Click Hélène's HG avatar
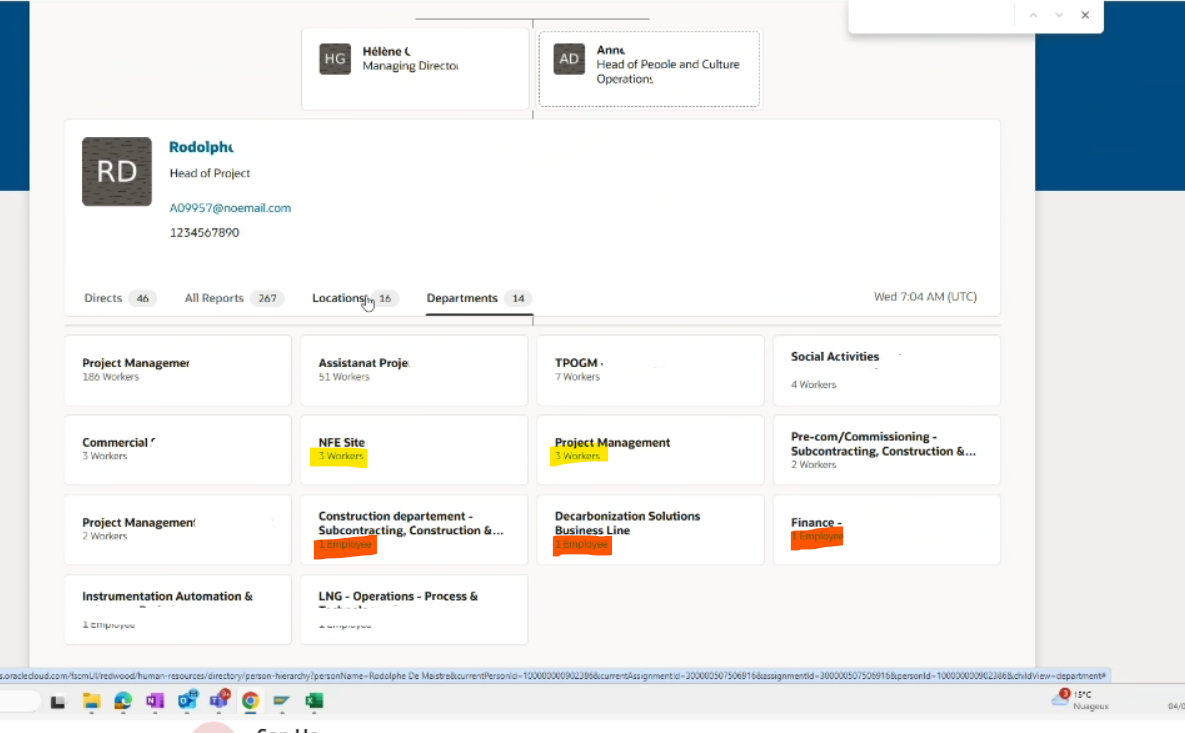 (335, 59)
